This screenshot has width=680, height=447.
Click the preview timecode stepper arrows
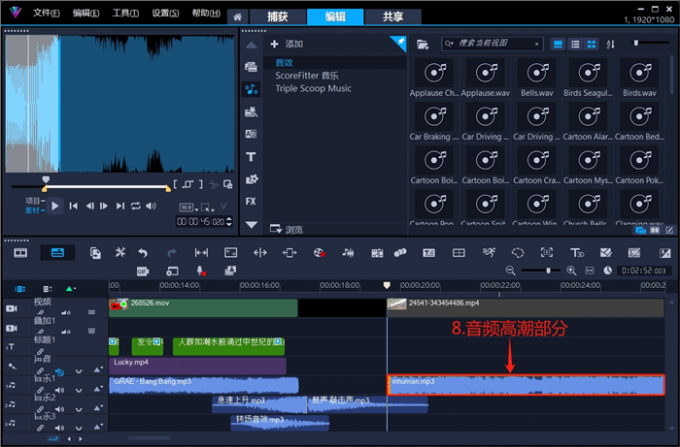[229, 222]
